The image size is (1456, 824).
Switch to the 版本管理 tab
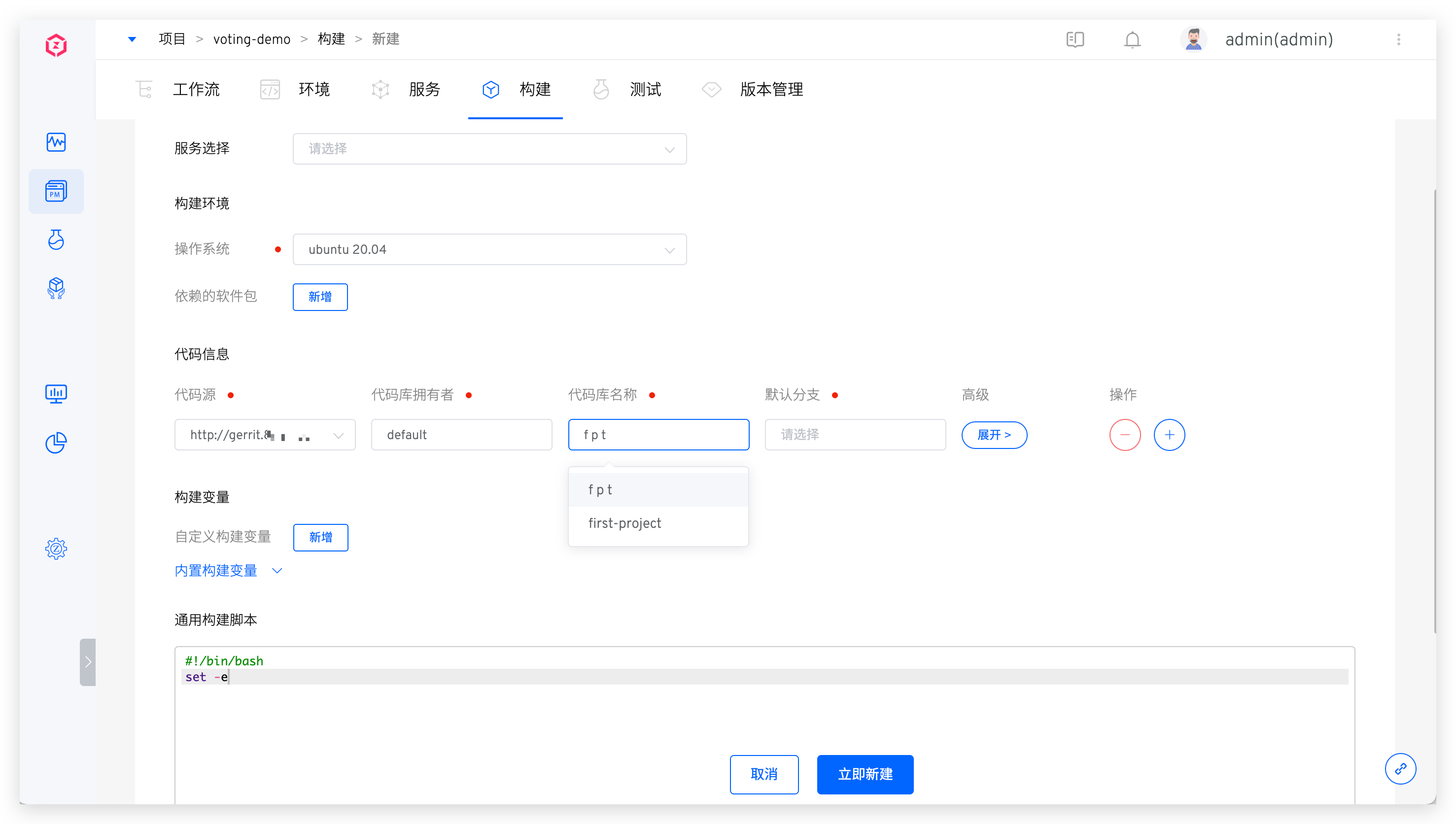pyautogui.click(x=771, y=89)
